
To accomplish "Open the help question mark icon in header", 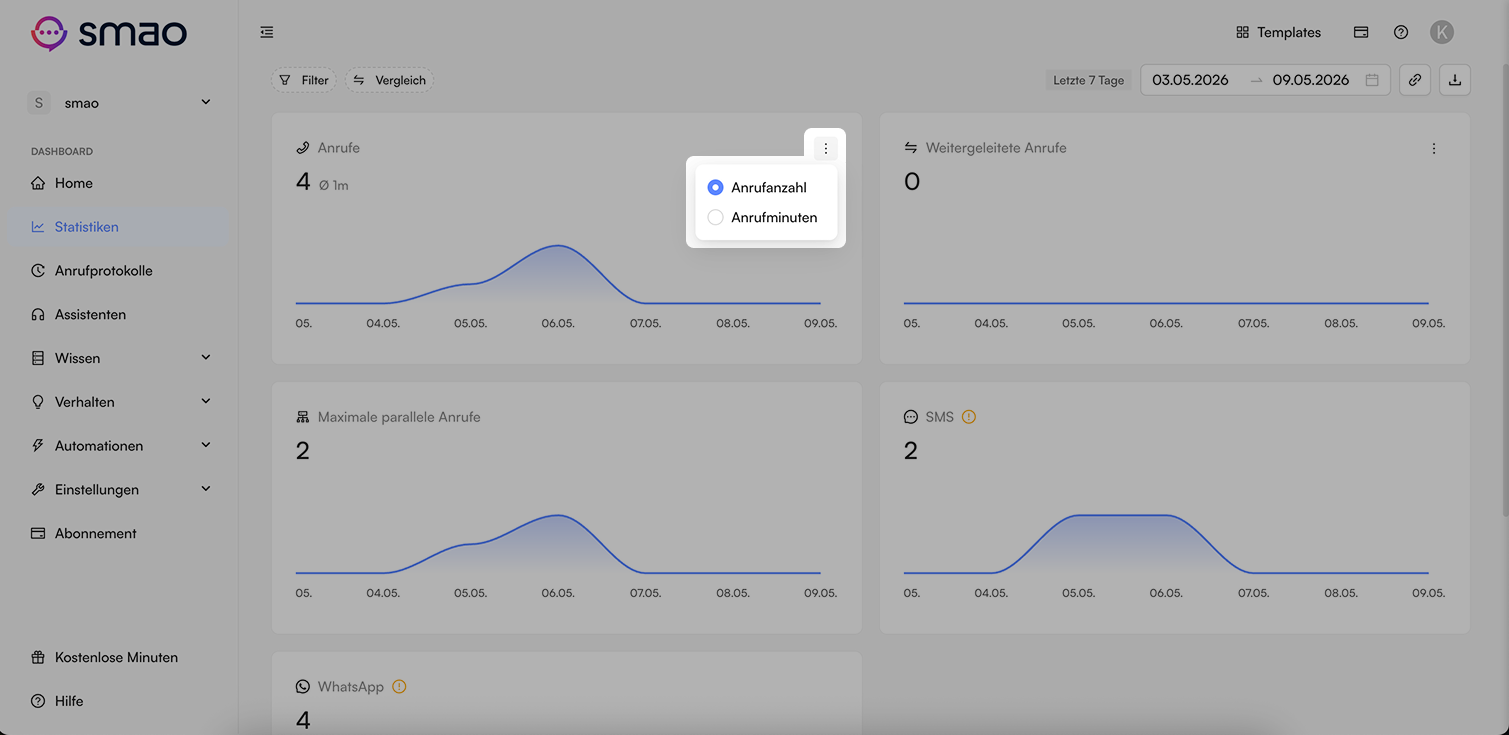I will click(1401, 32).
